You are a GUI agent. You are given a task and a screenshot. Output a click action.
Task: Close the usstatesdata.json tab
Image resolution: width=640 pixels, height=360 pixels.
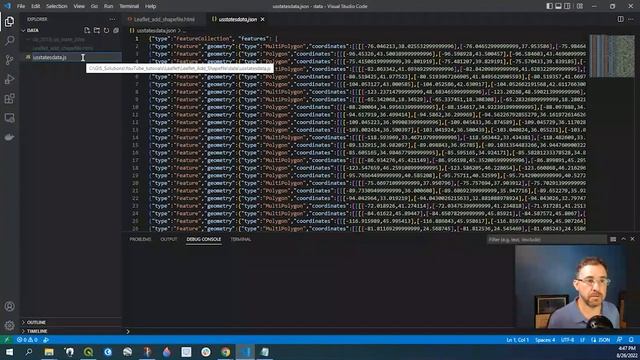click(x=262, y=19)
